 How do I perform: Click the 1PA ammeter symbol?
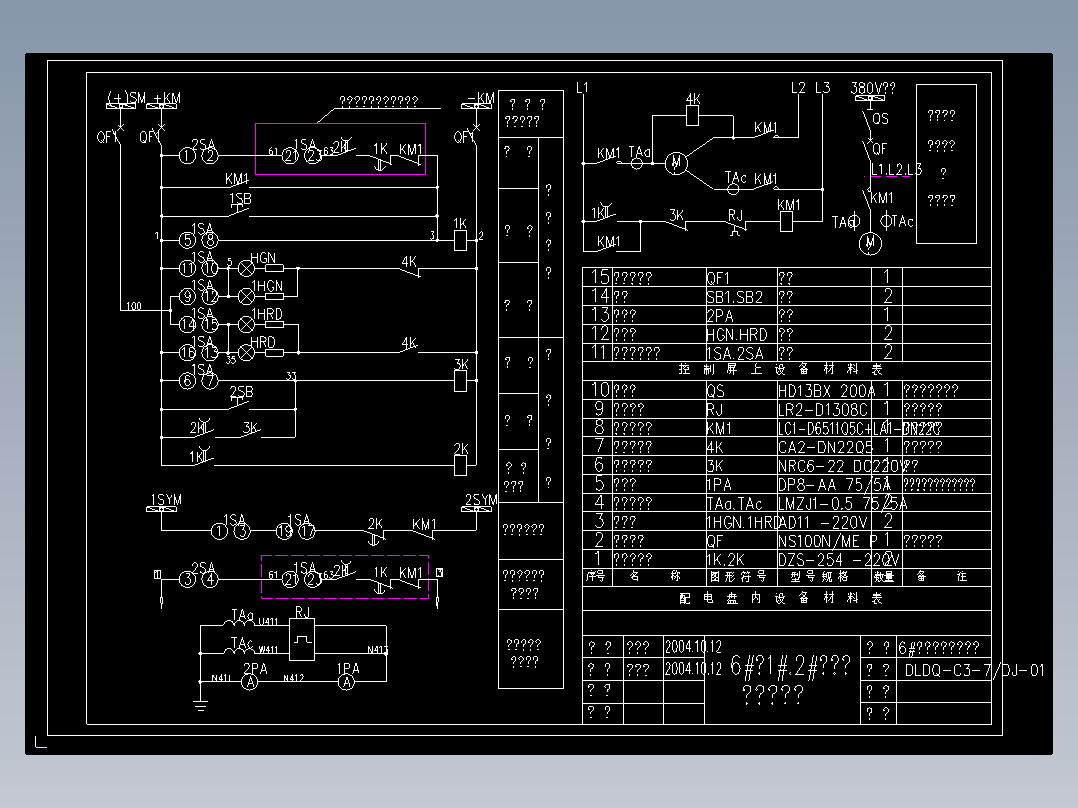tap(347, 681)
